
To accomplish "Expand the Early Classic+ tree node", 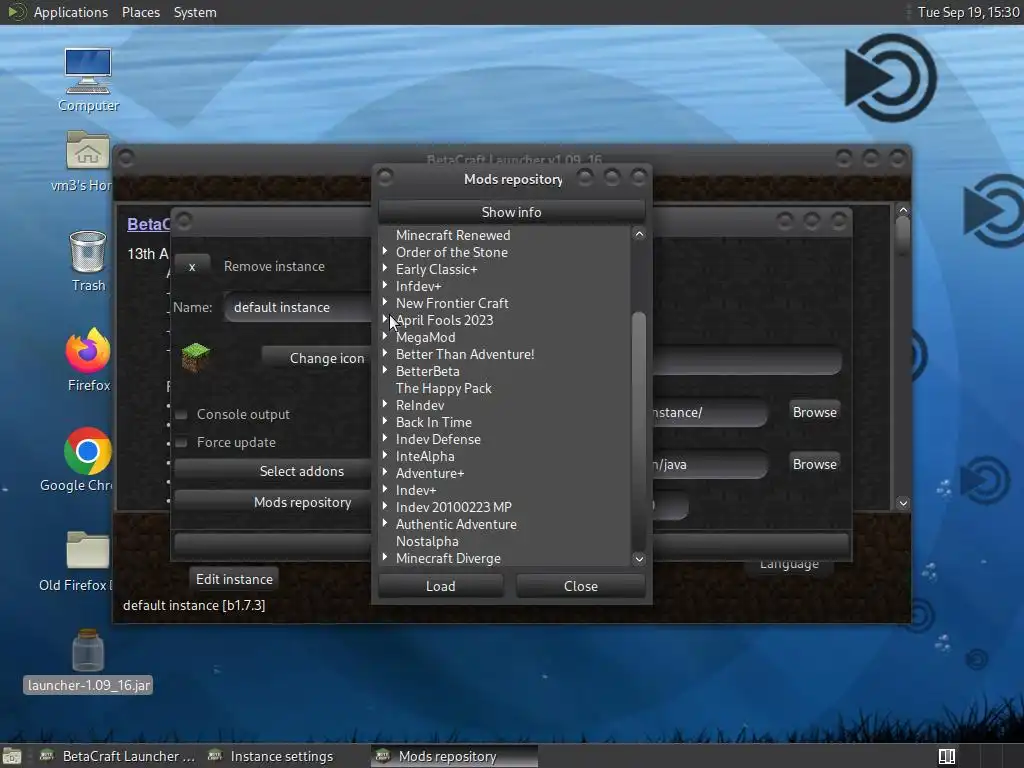I will (385, 268).
